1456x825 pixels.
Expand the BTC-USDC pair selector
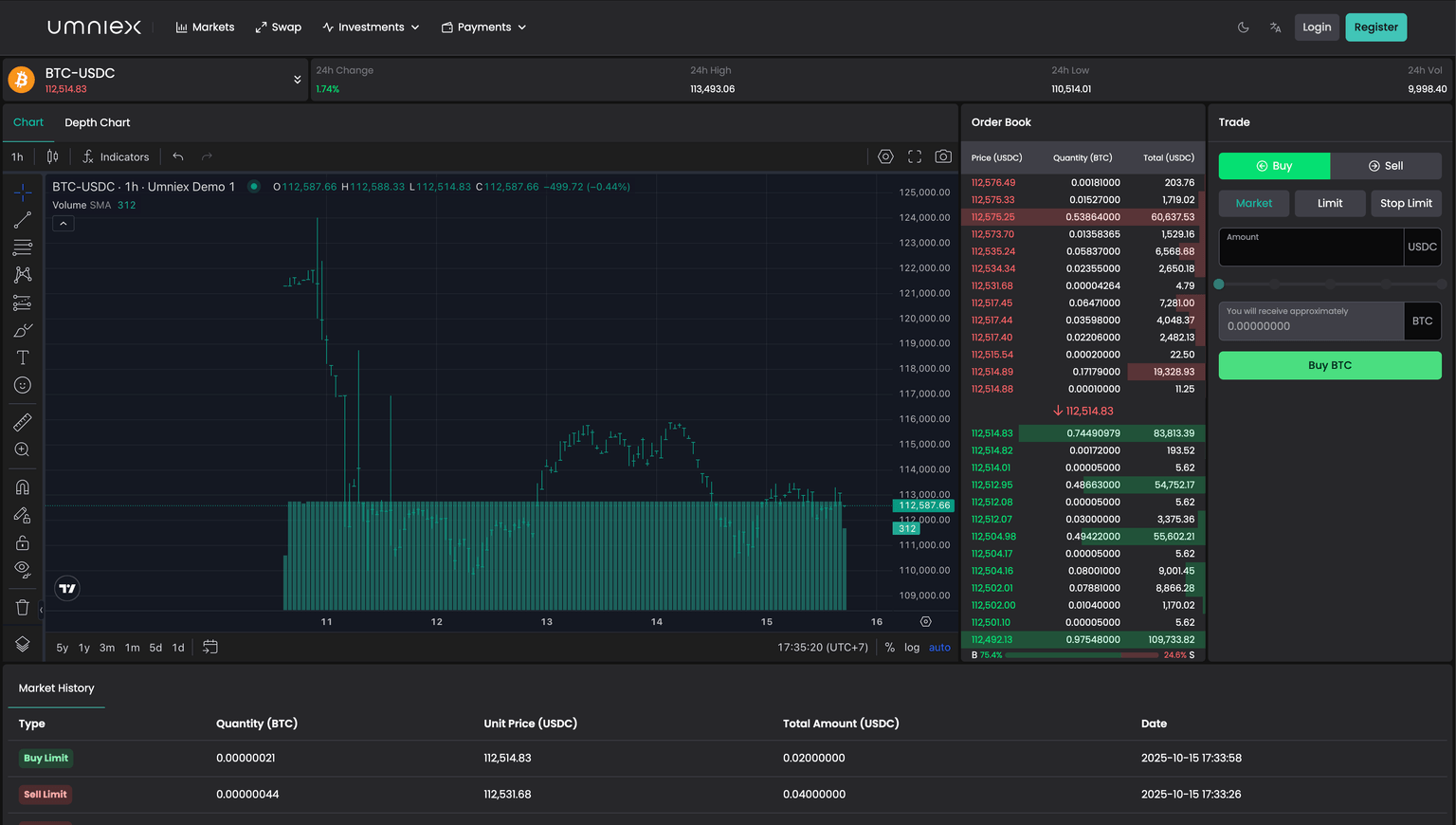(x=295, y=79)
